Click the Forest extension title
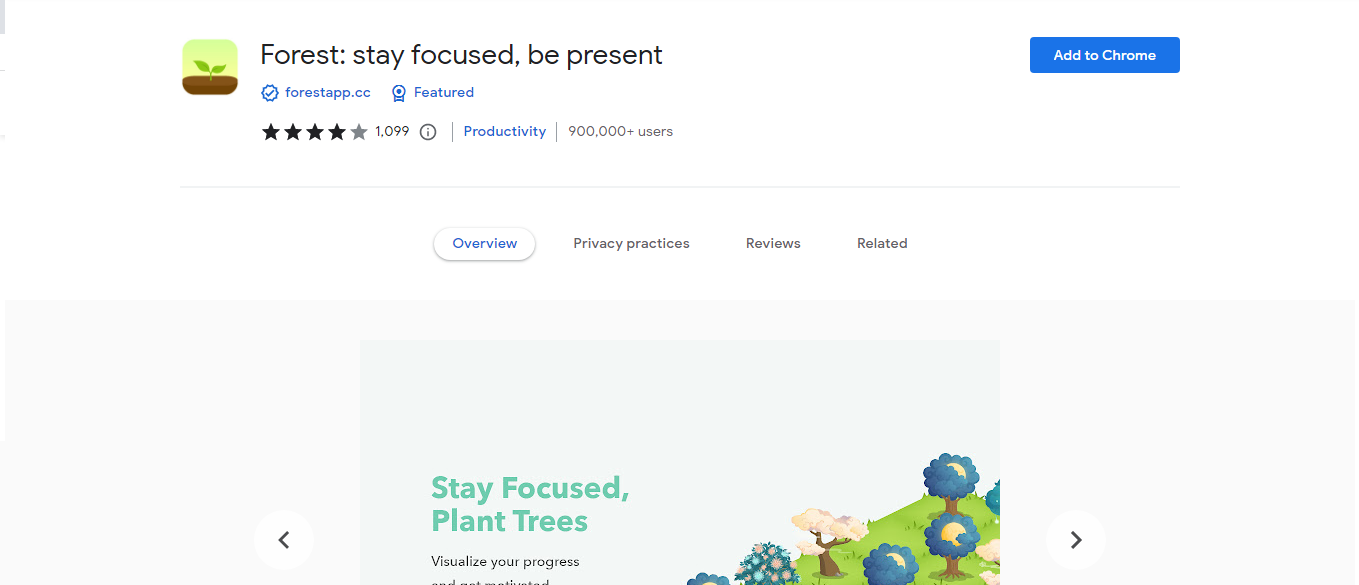Viewport: 1359px width, 585px height. pos(460,55)
